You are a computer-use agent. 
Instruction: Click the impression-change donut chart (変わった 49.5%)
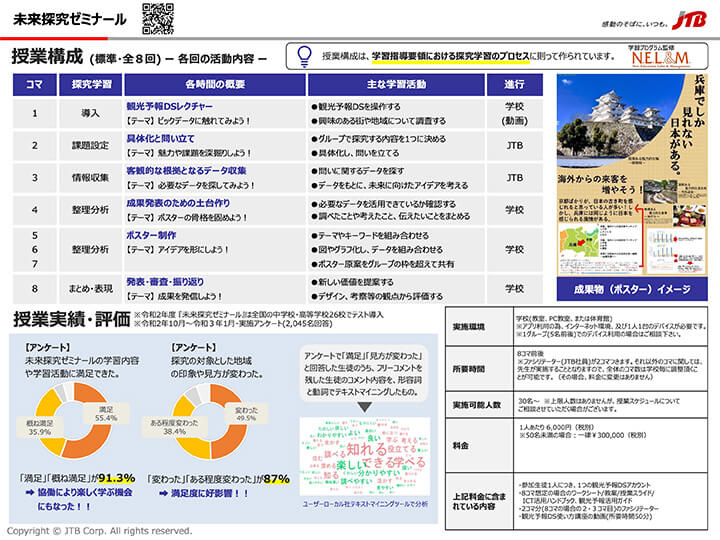point(210,422)
